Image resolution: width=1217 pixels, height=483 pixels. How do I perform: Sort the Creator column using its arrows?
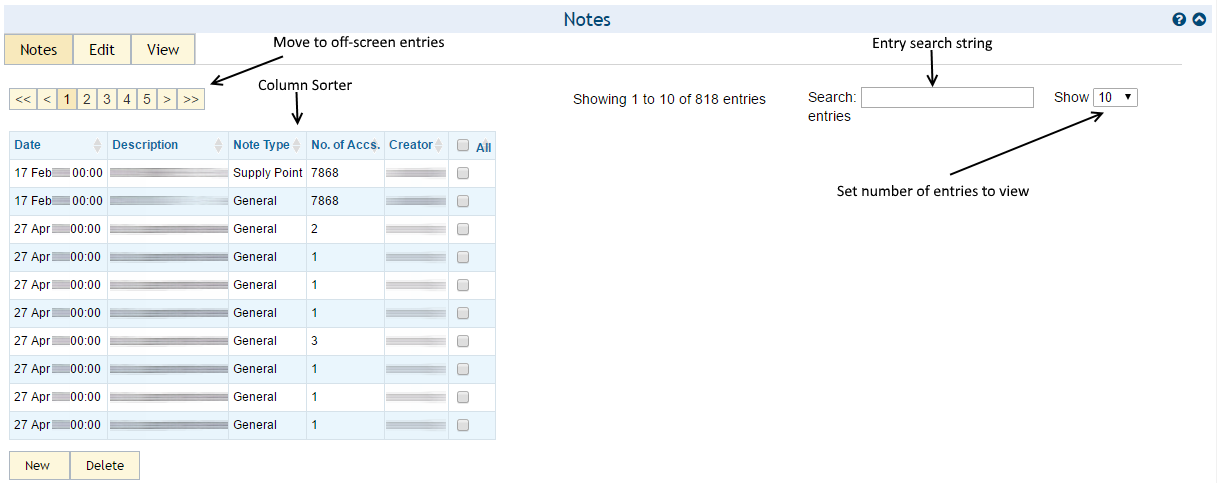pos(440,146)
